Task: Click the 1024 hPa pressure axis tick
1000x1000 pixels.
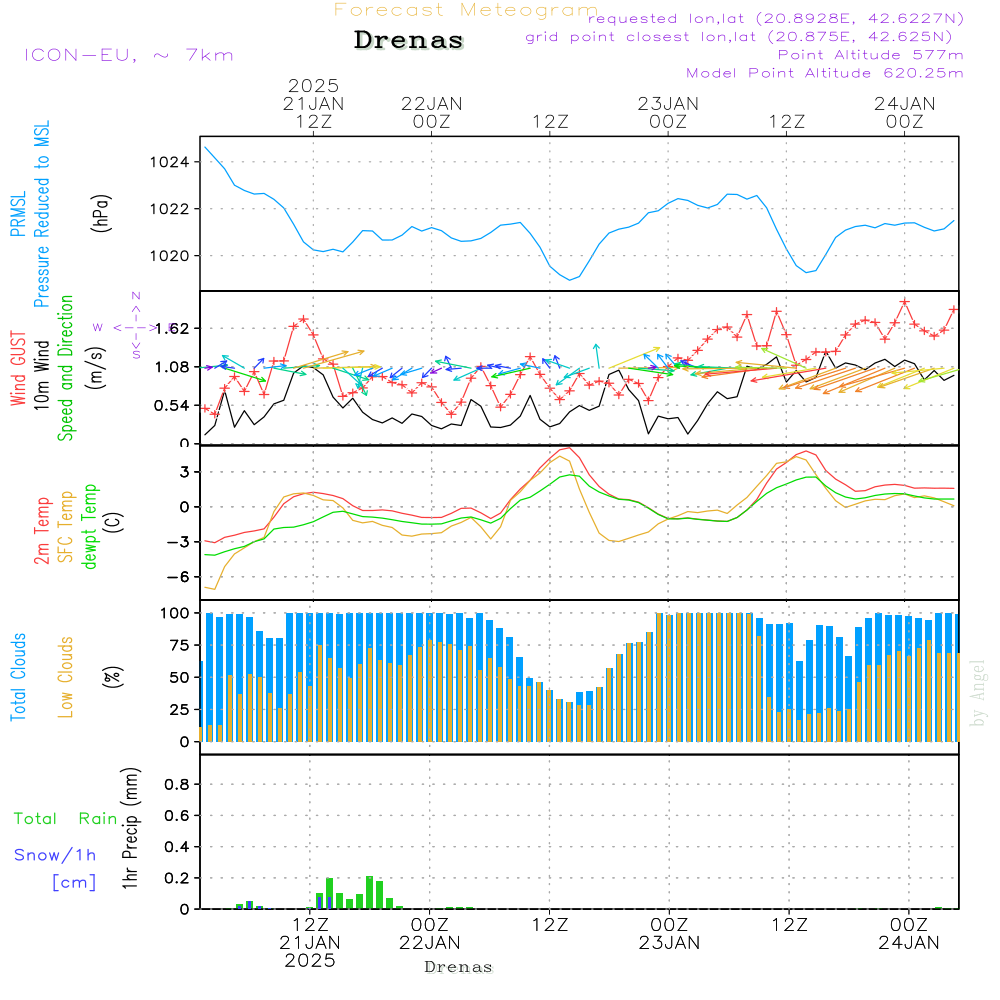Action: coord(170,162)
